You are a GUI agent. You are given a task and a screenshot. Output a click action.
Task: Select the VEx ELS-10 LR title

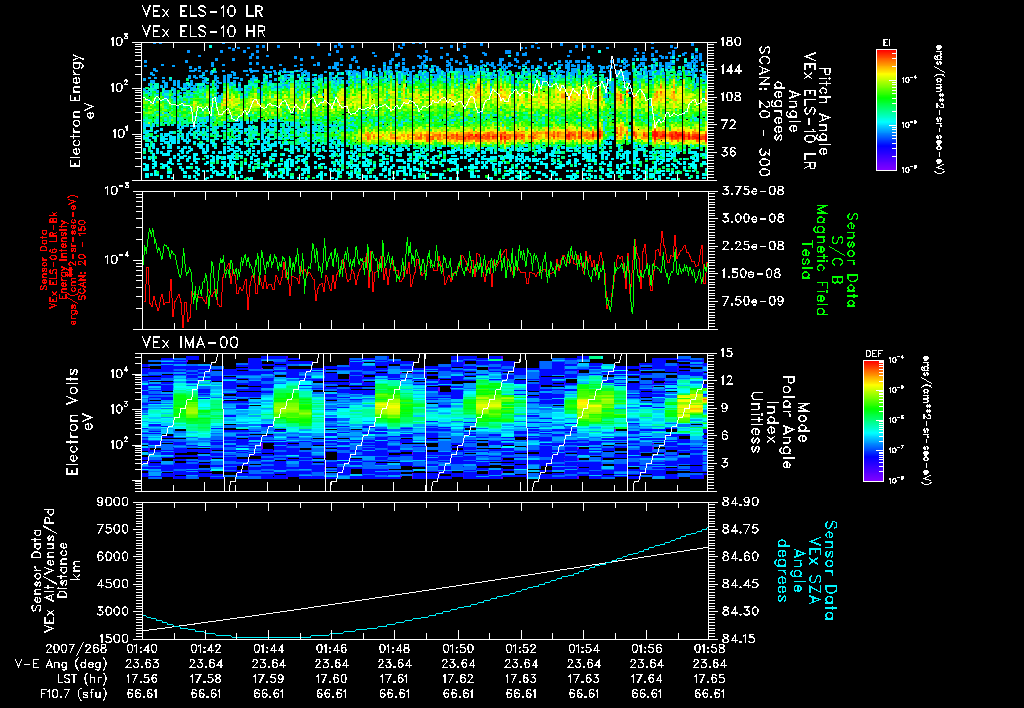tap(203, 12)
